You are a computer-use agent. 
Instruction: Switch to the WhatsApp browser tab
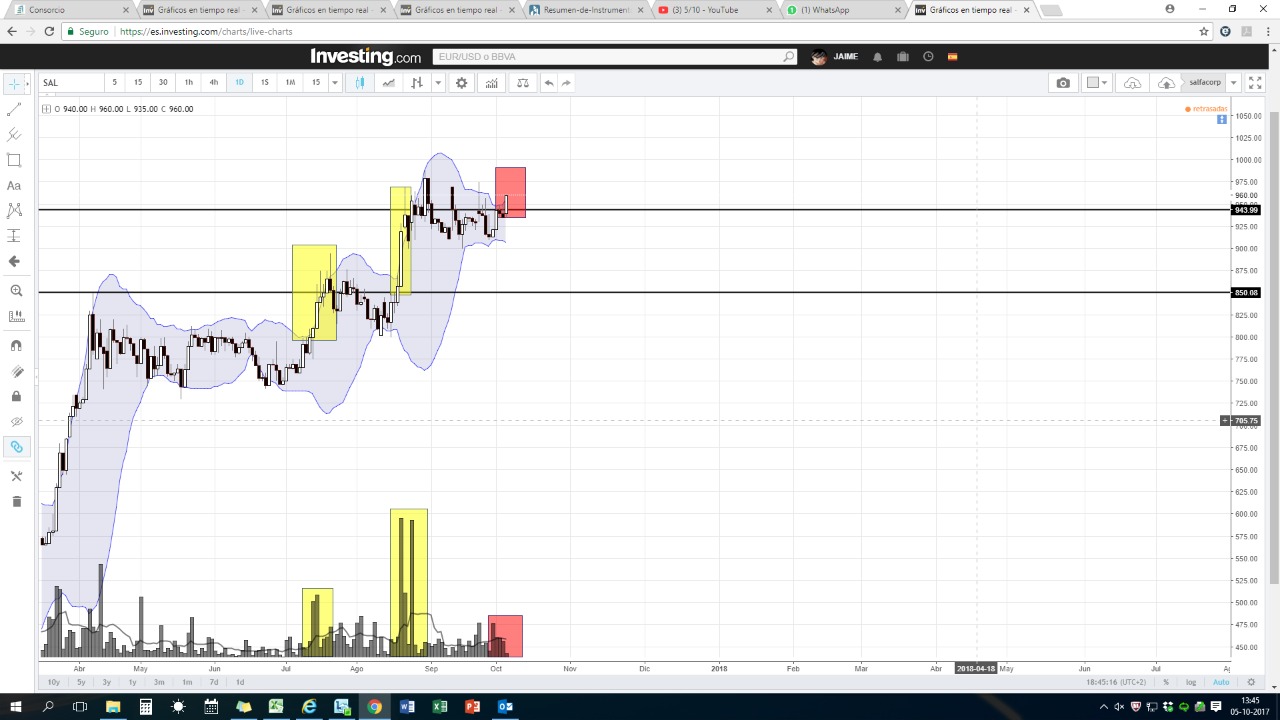[x=844, y=10]
